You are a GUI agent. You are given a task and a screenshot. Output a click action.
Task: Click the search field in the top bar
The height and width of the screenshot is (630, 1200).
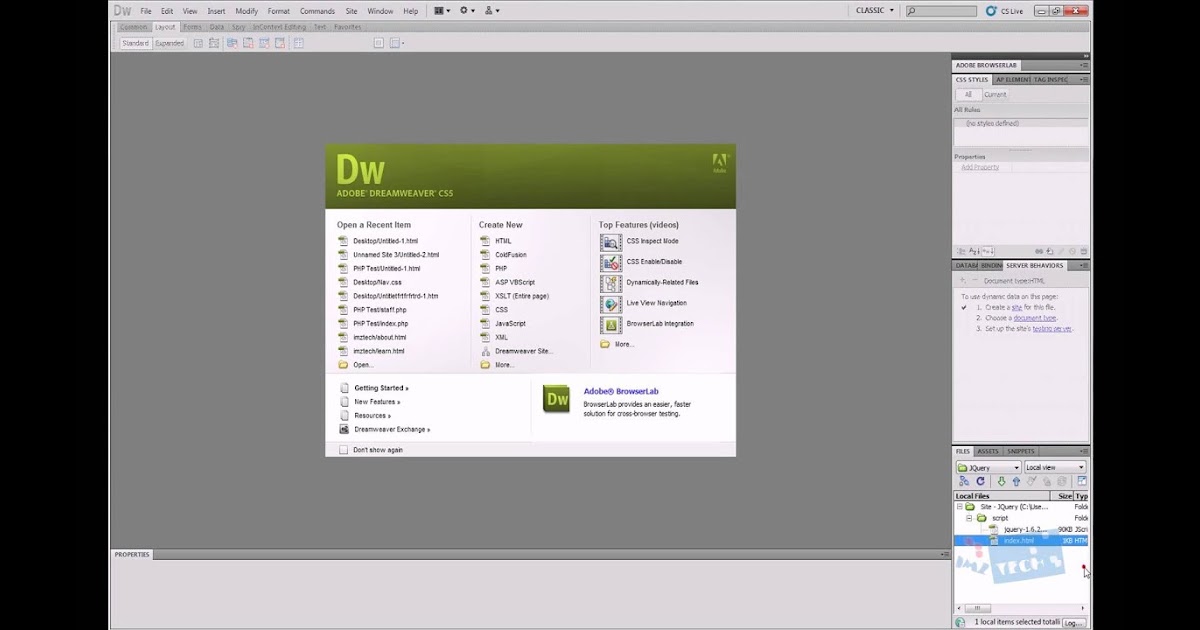point(940,11)
